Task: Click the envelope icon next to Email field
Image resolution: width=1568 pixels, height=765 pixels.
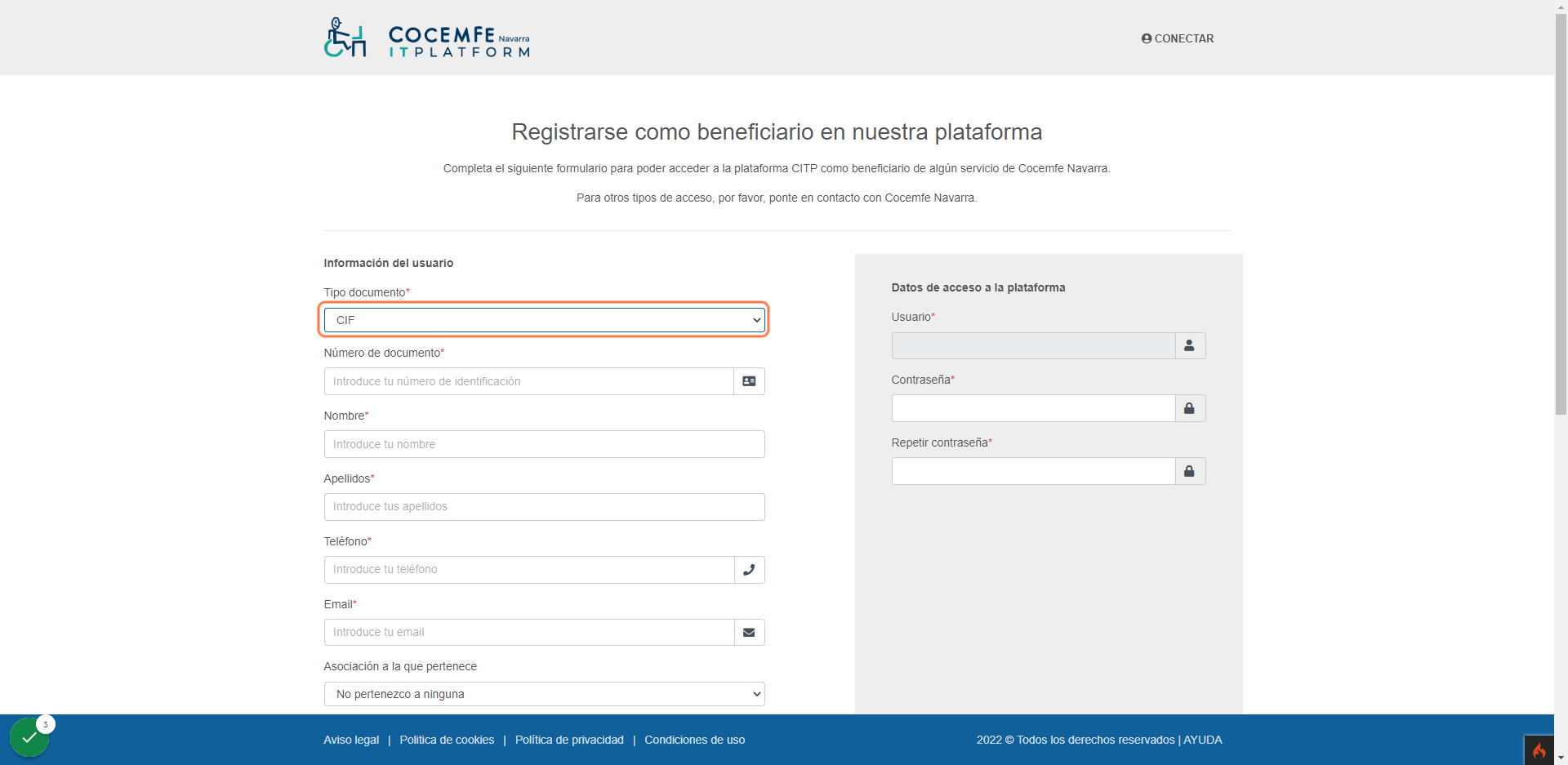Action: [x=749, y=633]
